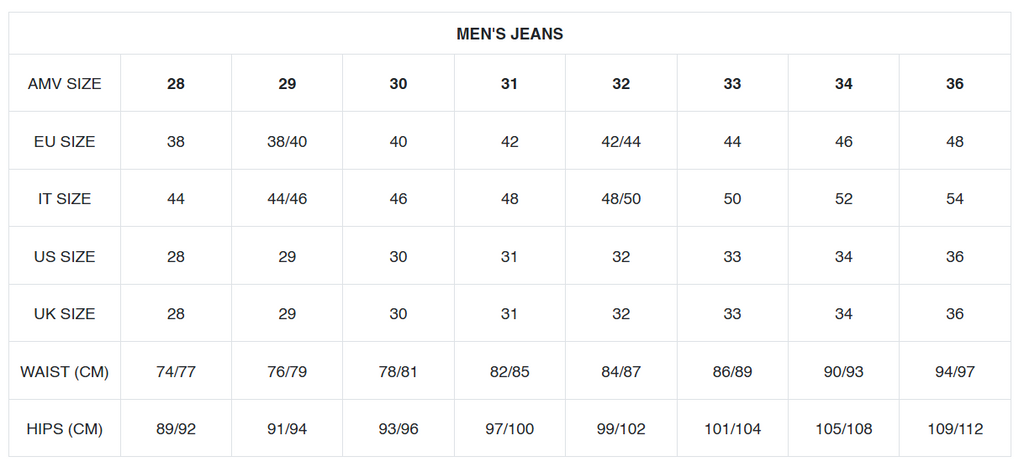Image resolution: width=1024 pixels, height=467 pixels.
Task: Click the EU SIZE row label
Action: [65, 142]
